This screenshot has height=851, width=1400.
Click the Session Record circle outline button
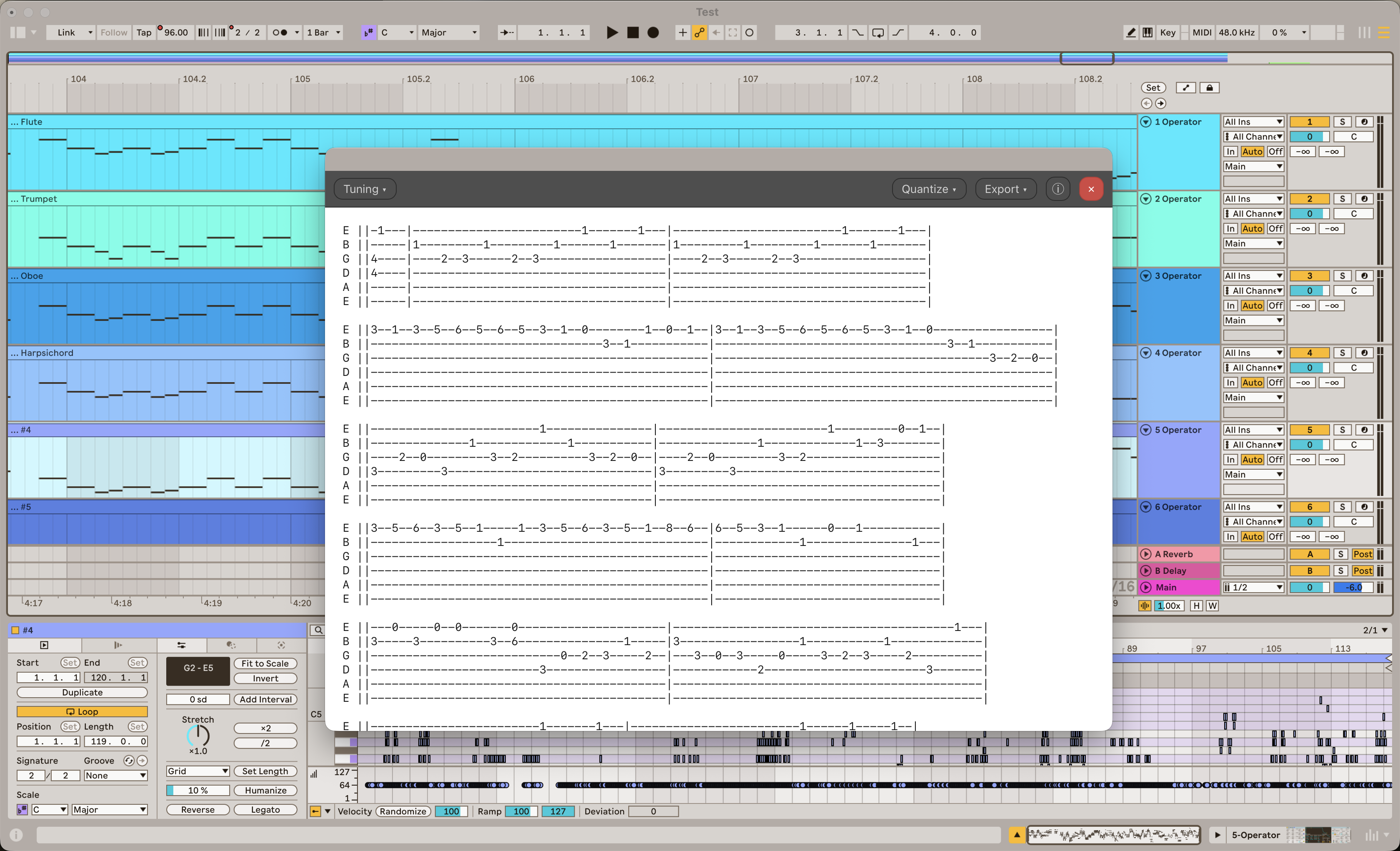tap(750, 33)
